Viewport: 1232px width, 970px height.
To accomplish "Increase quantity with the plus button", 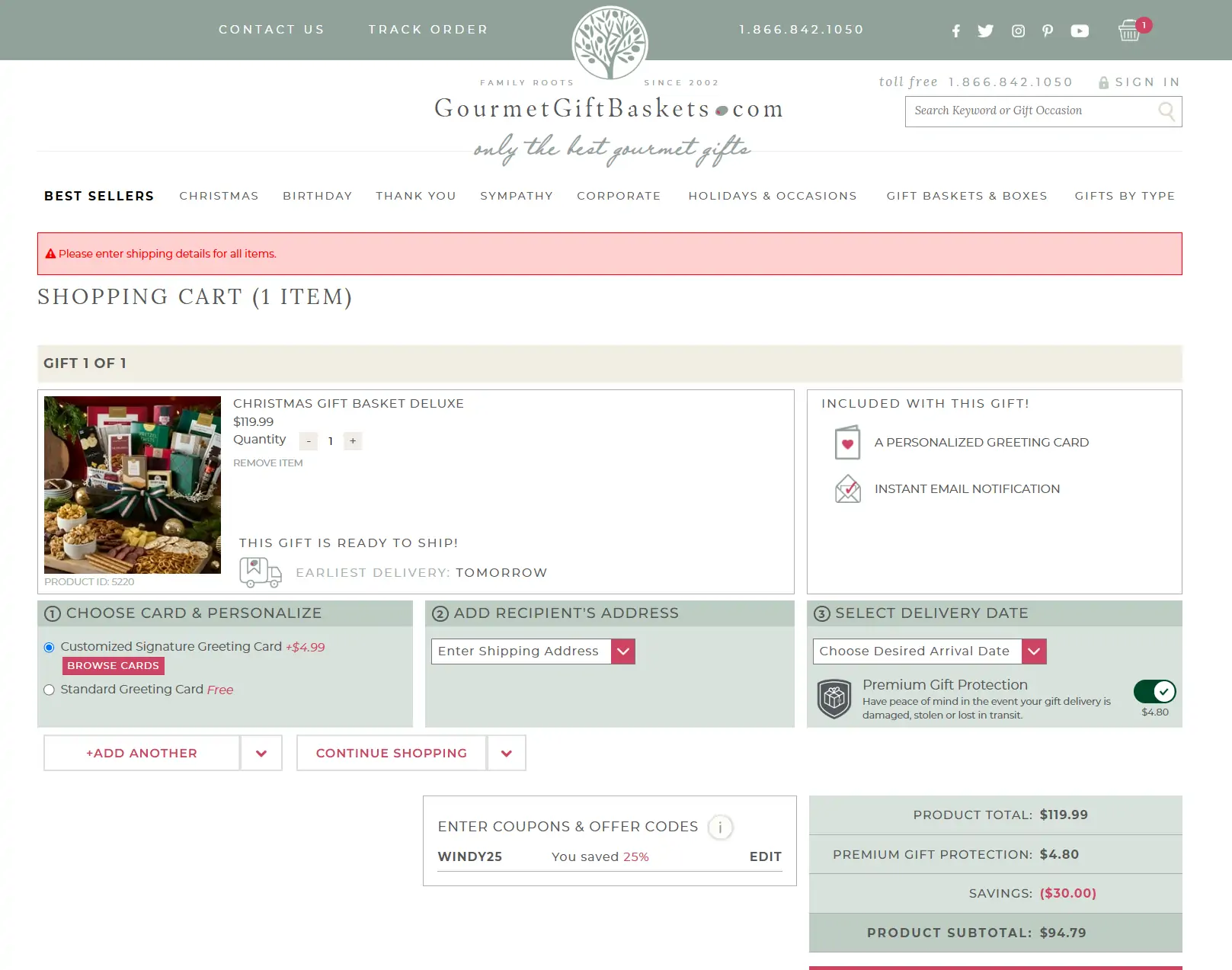I will coord(353,441).
